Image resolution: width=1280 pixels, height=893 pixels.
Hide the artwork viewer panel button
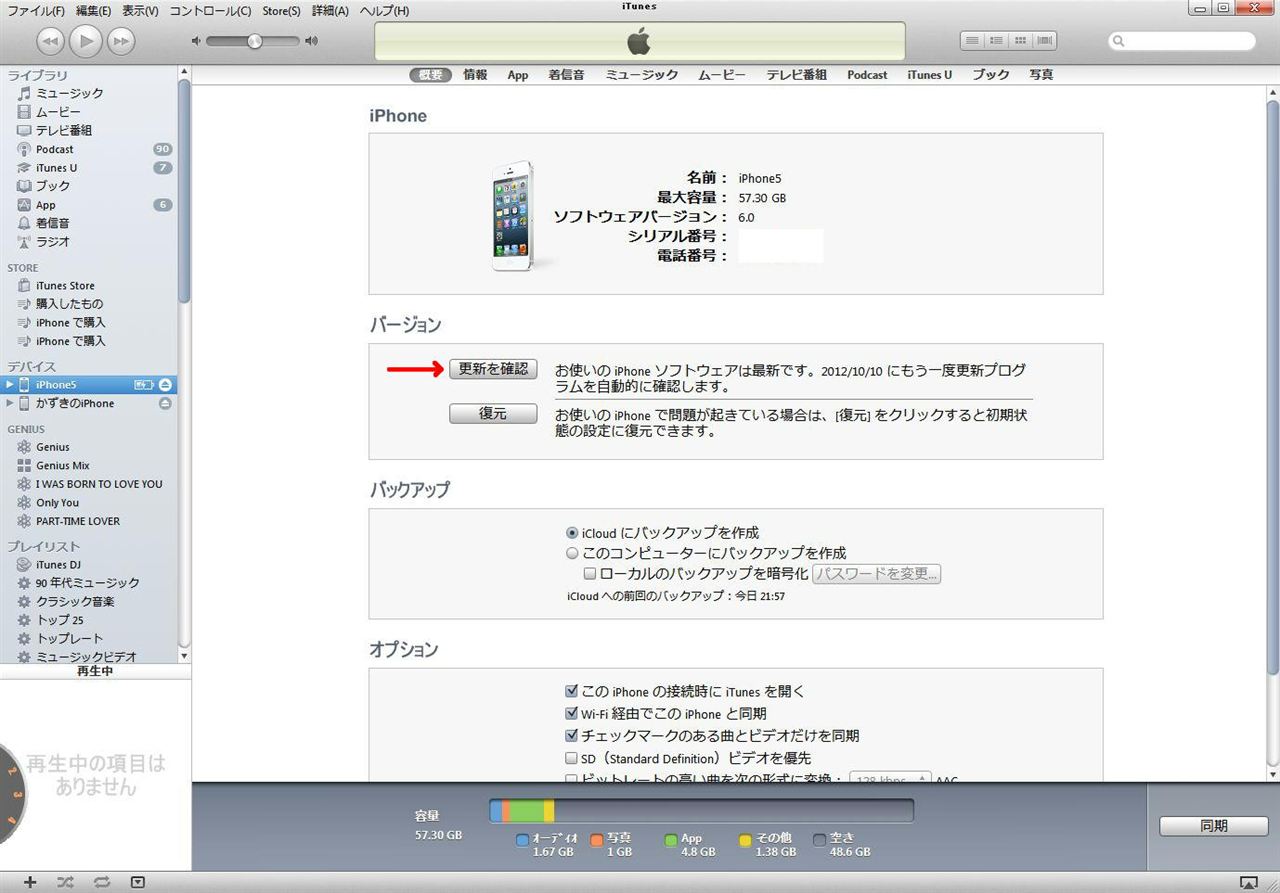(138, 882)
